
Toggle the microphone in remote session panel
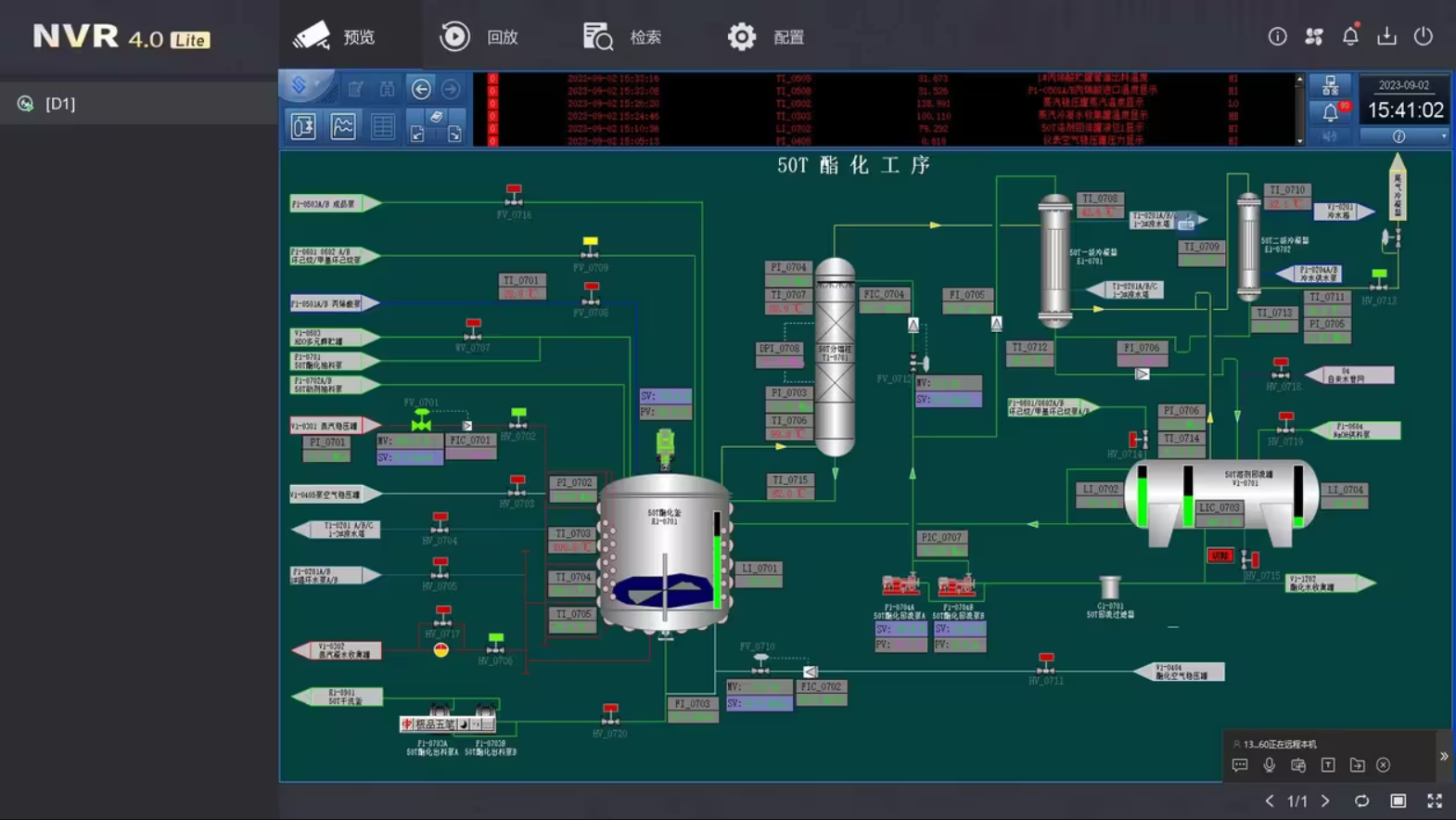[1269, 765]
